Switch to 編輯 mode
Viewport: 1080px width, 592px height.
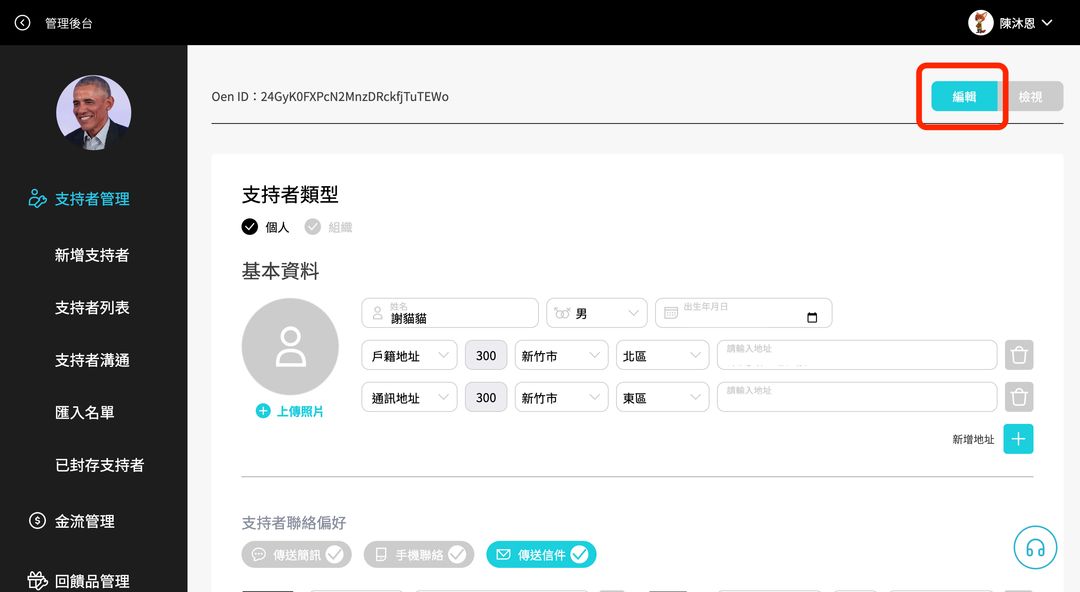point(964,96)
